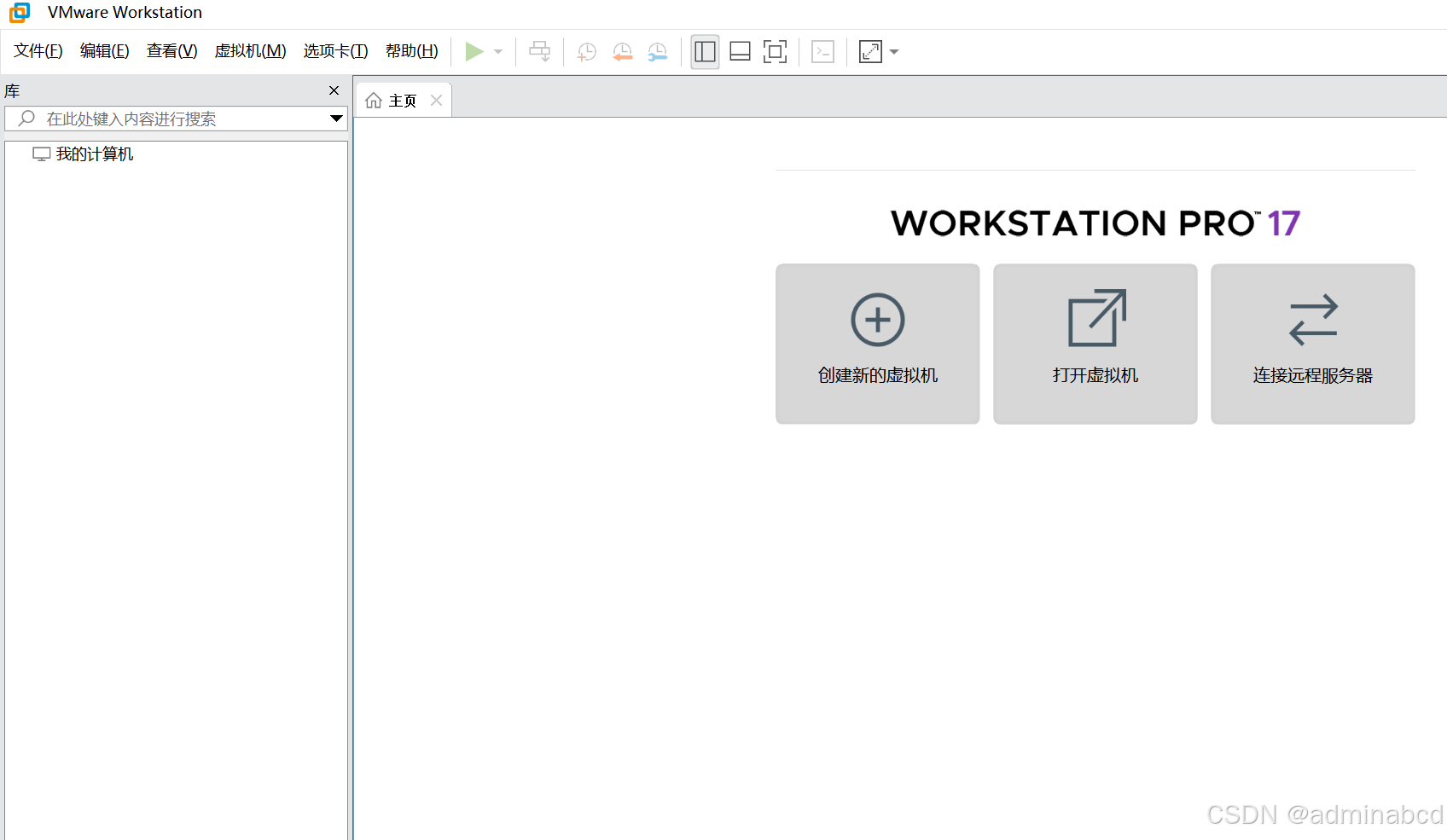Open the 编辑(E) menu
Screen dimensions: 1447x840
[x=105, y=51]
